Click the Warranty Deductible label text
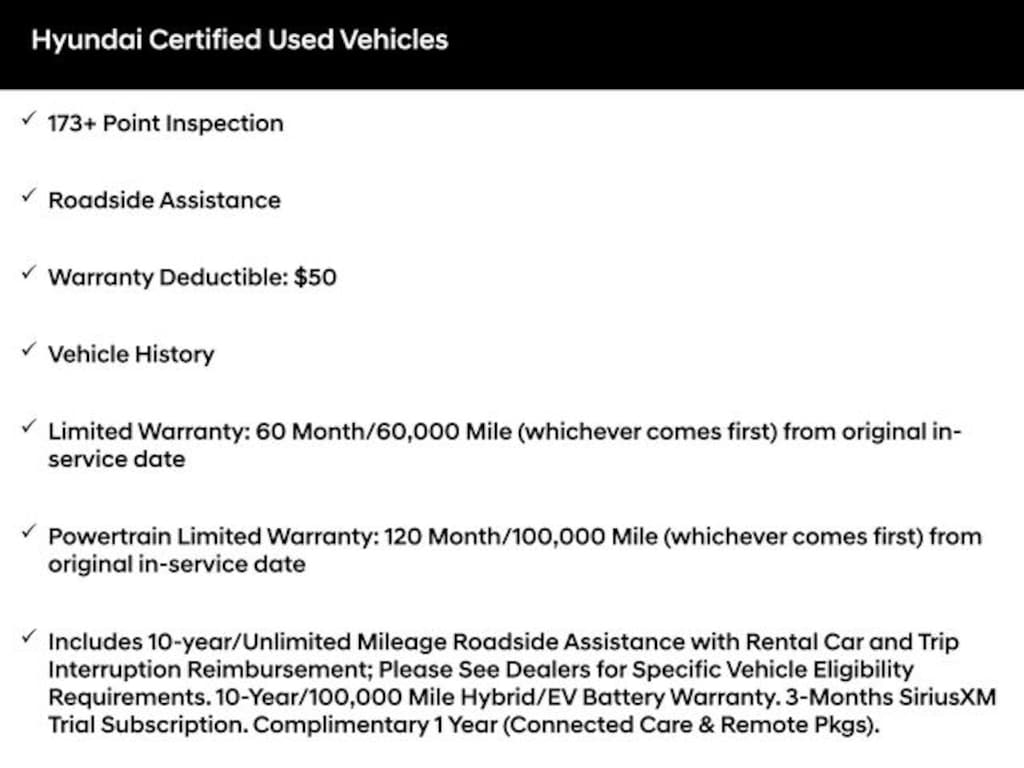This screenshot has width=1024, height=768. 168,277
